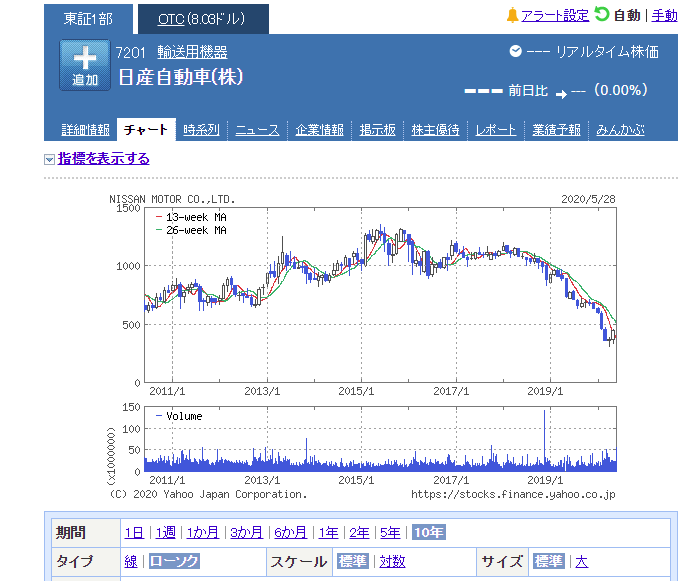The height and width of the screenshot is (581, 684).
Task: Open the 詳細情報 tab
Action: coord(86,130)
